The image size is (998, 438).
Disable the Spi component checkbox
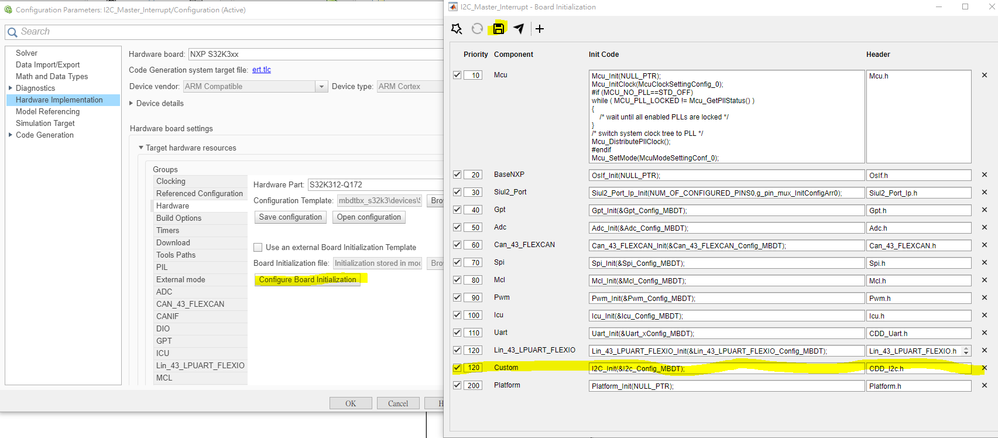(456, 262)
